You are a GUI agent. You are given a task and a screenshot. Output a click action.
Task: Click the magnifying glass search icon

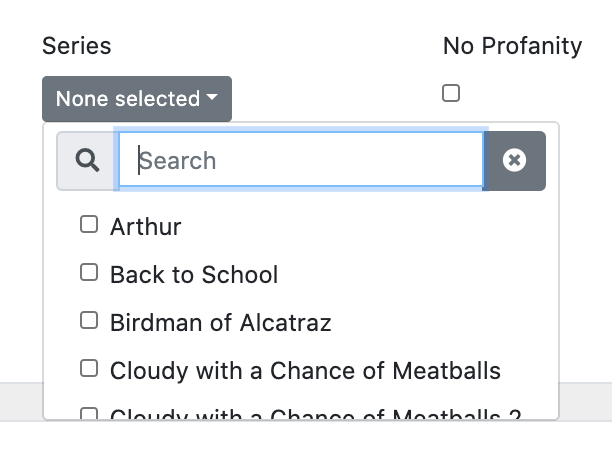pyautogui.click(x=87, y=160)
